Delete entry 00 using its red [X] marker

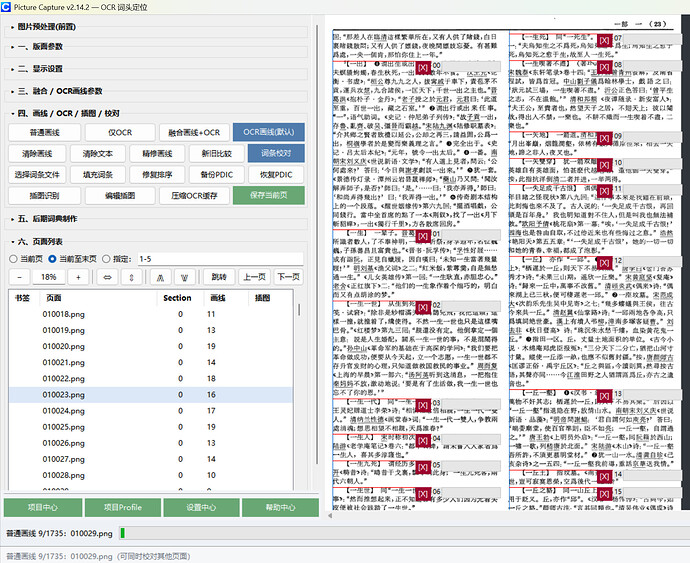[x=423, y=67]
